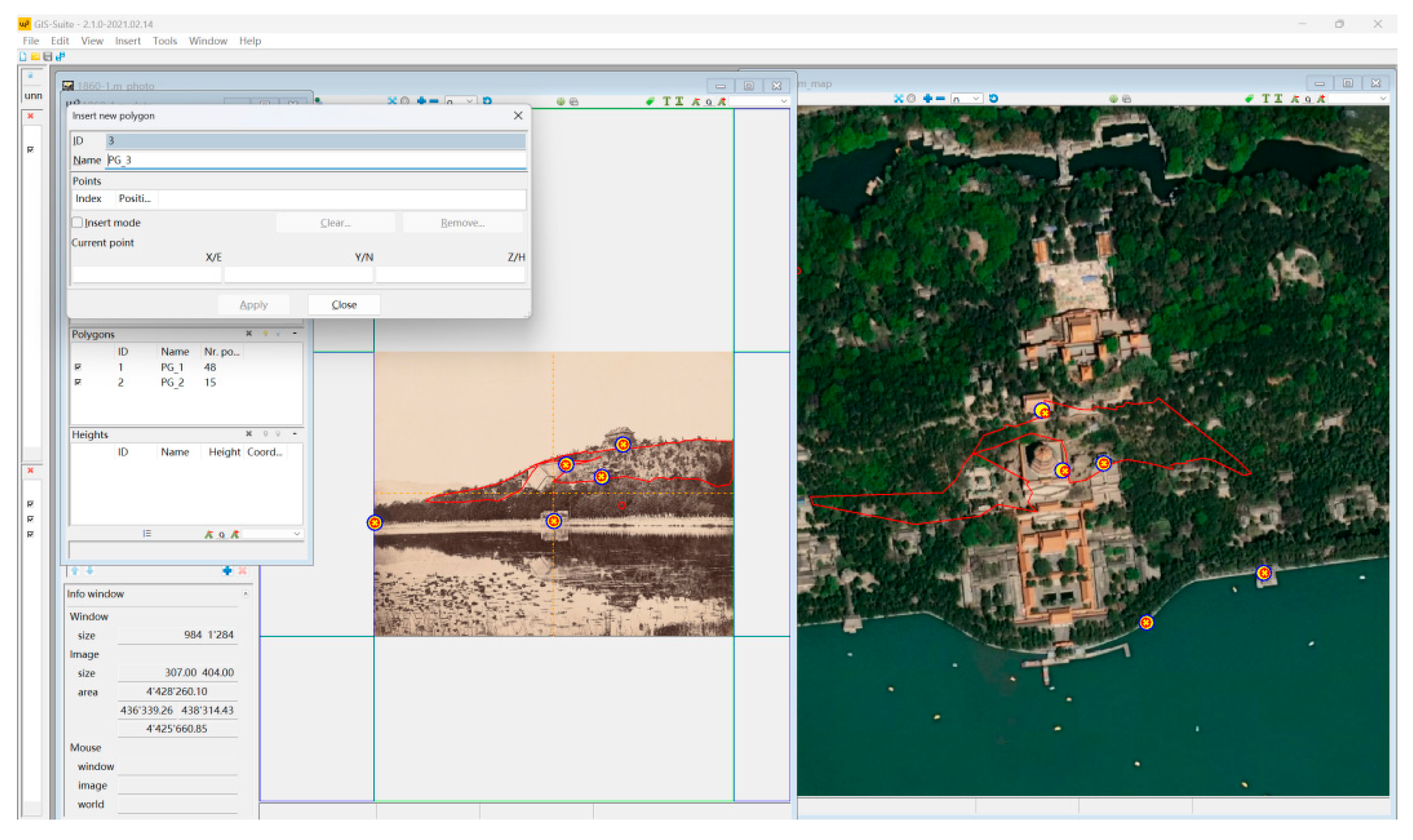The height and width of the screenshot is (840, 1413).
Task: Click the zoom-out minus icon above the photo
Action: (x=434, y=102)
